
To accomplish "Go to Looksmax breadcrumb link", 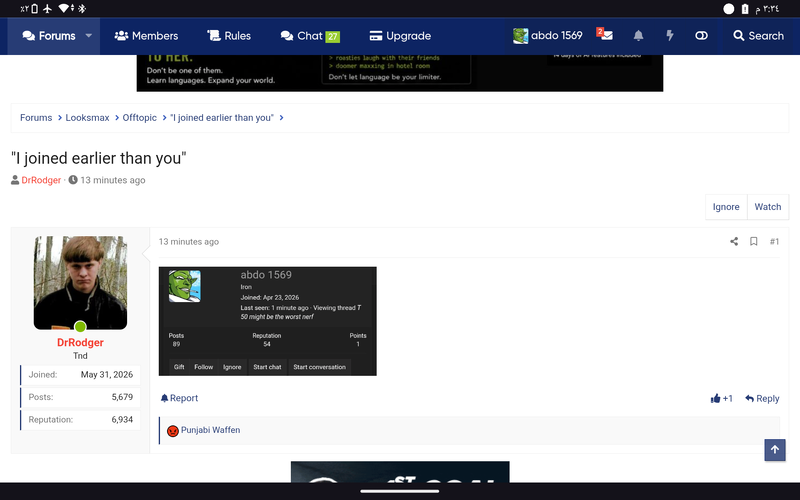I will [87, 118].
